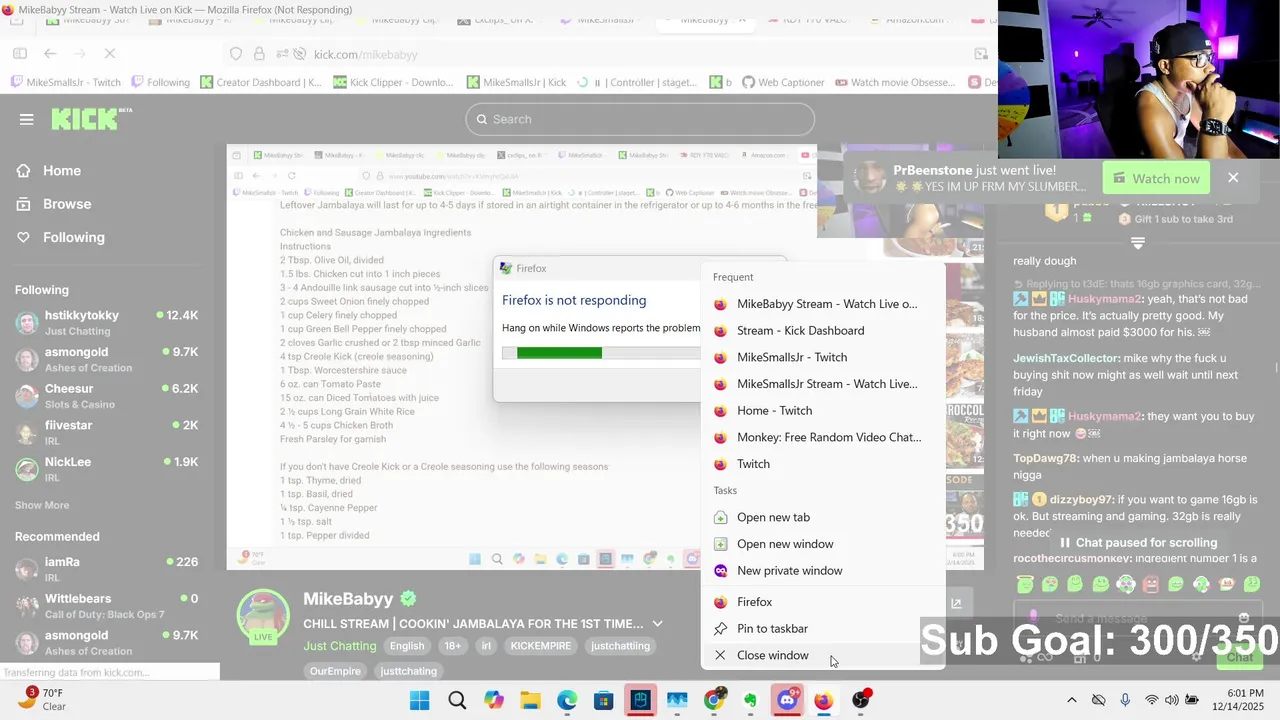The height and width of the screenshot is (720, 1280).
Task: Click the verified badge next to MikeBabyy
Action: 408,599
